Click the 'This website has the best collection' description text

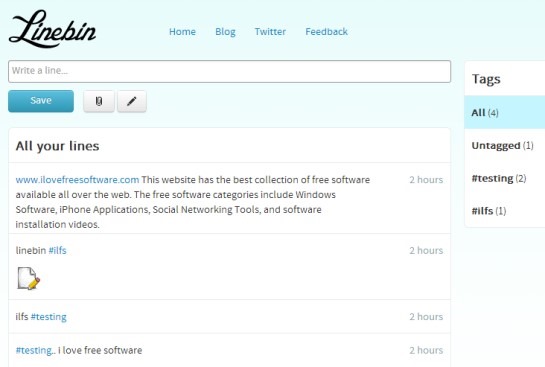pyautogui.click(x=193, y=202)
